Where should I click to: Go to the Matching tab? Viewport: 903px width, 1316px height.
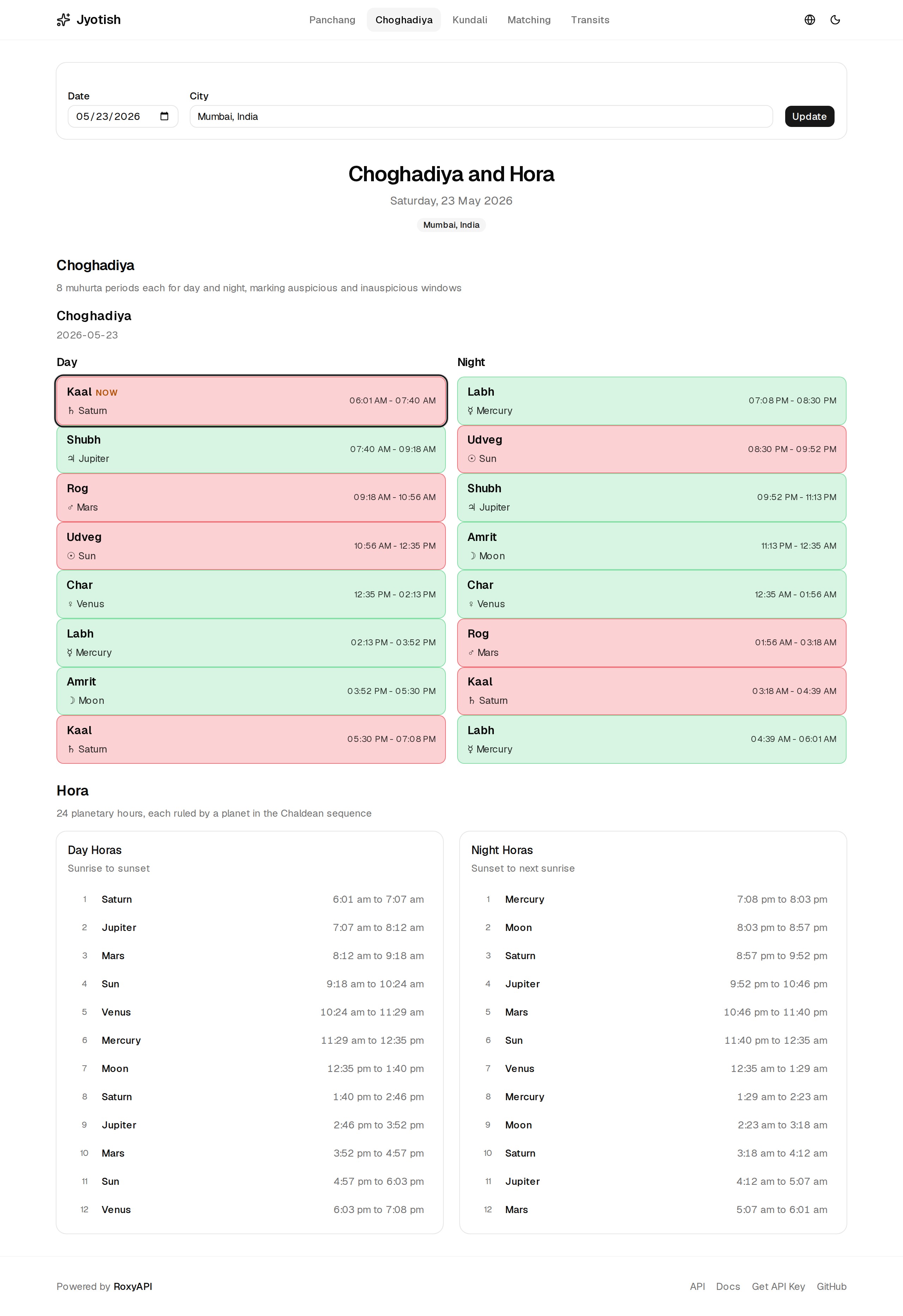coord(528,20)
